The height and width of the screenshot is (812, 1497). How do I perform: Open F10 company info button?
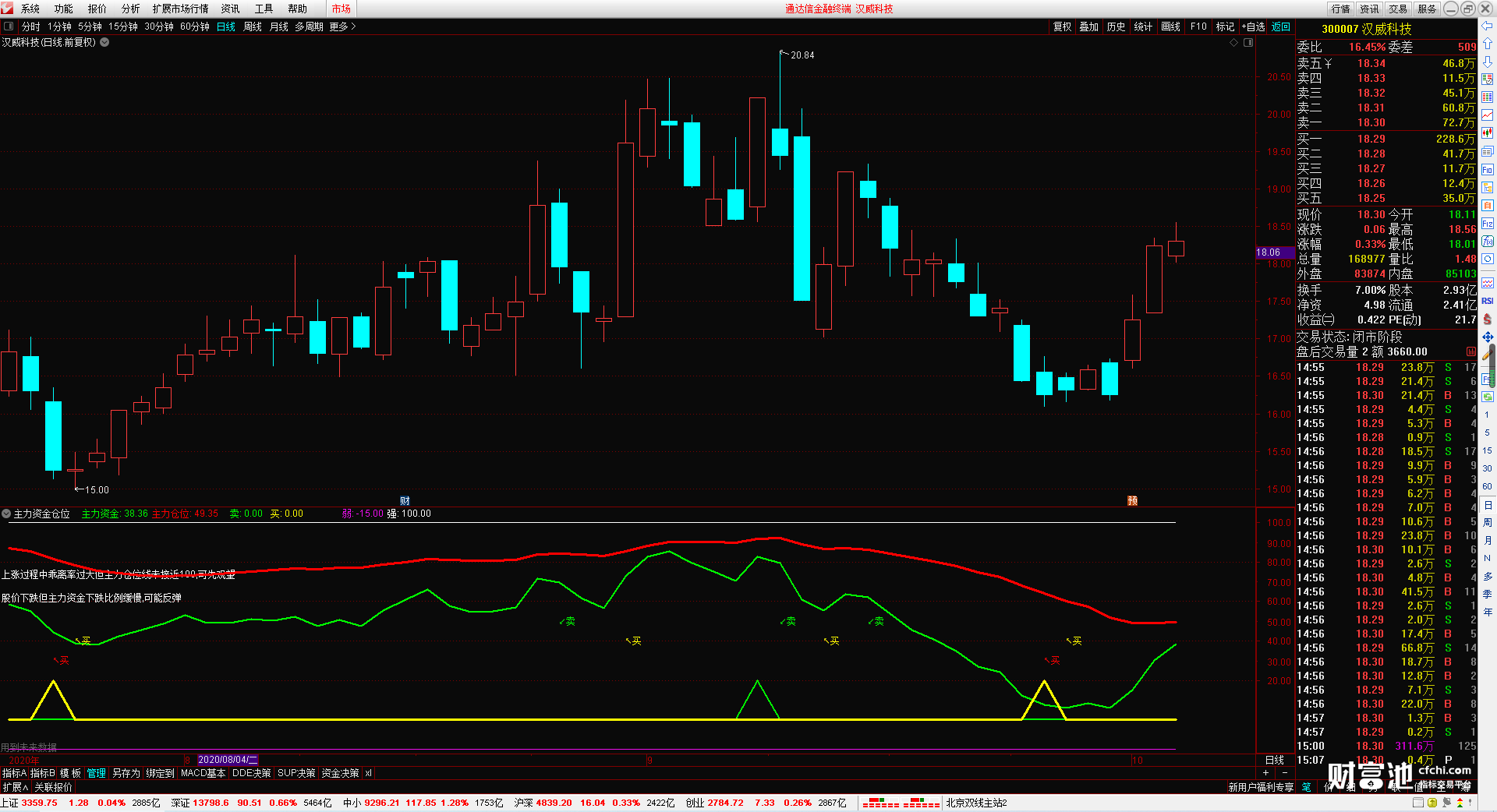[x=1198, y=26]
